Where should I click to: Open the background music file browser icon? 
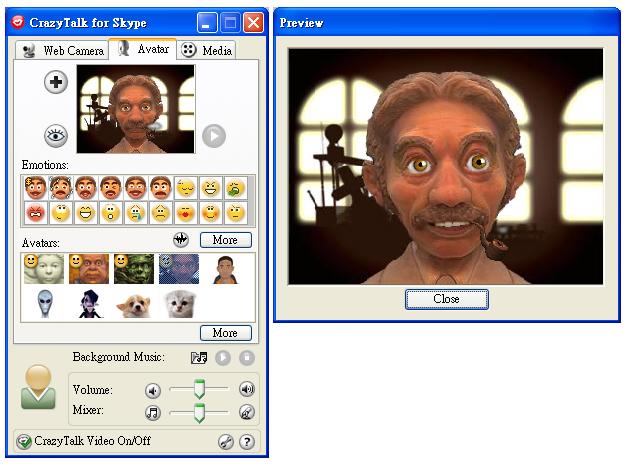click(199, 357)
